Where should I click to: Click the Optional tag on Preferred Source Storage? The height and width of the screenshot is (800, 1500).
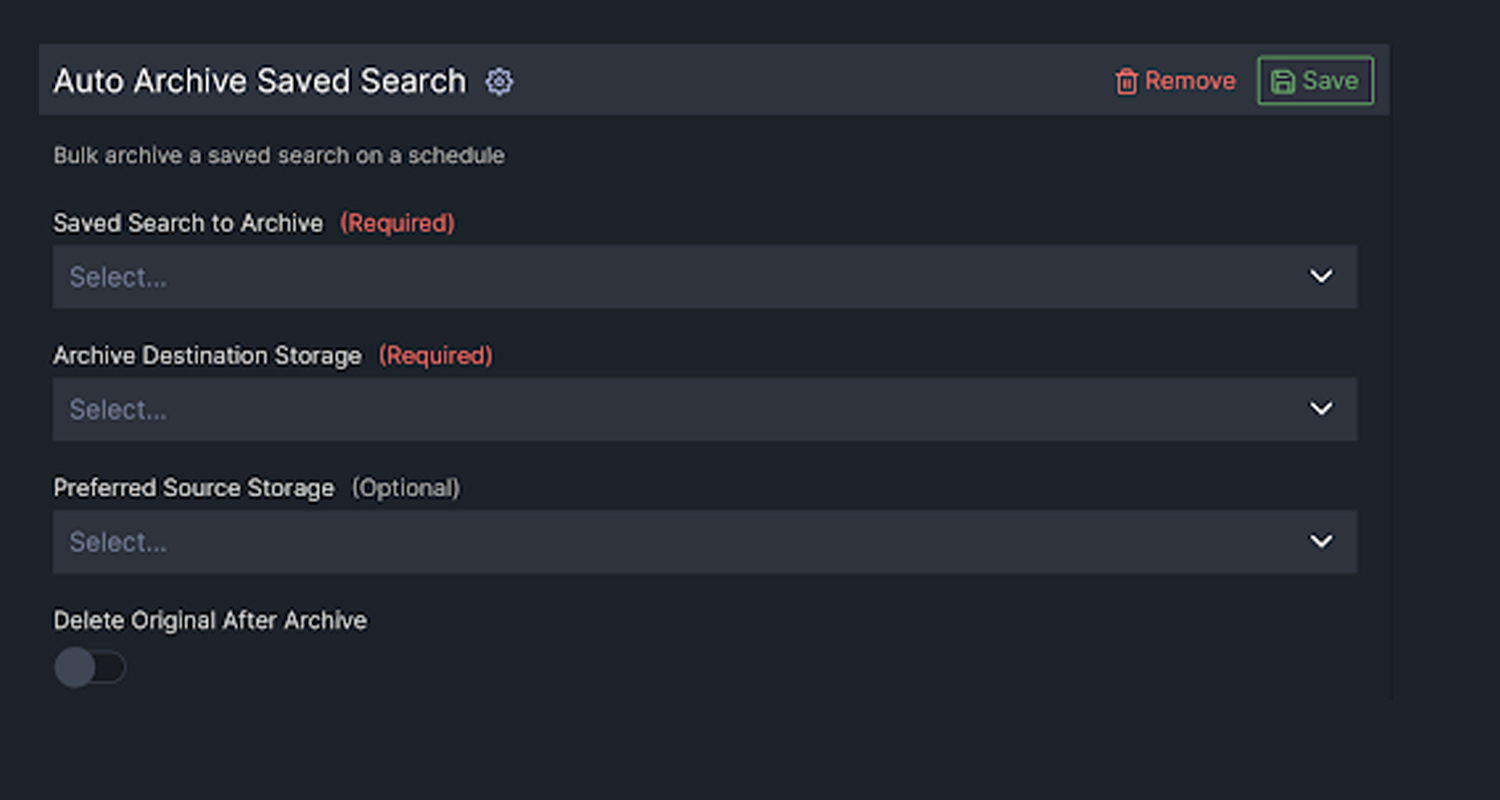[407, 488]
